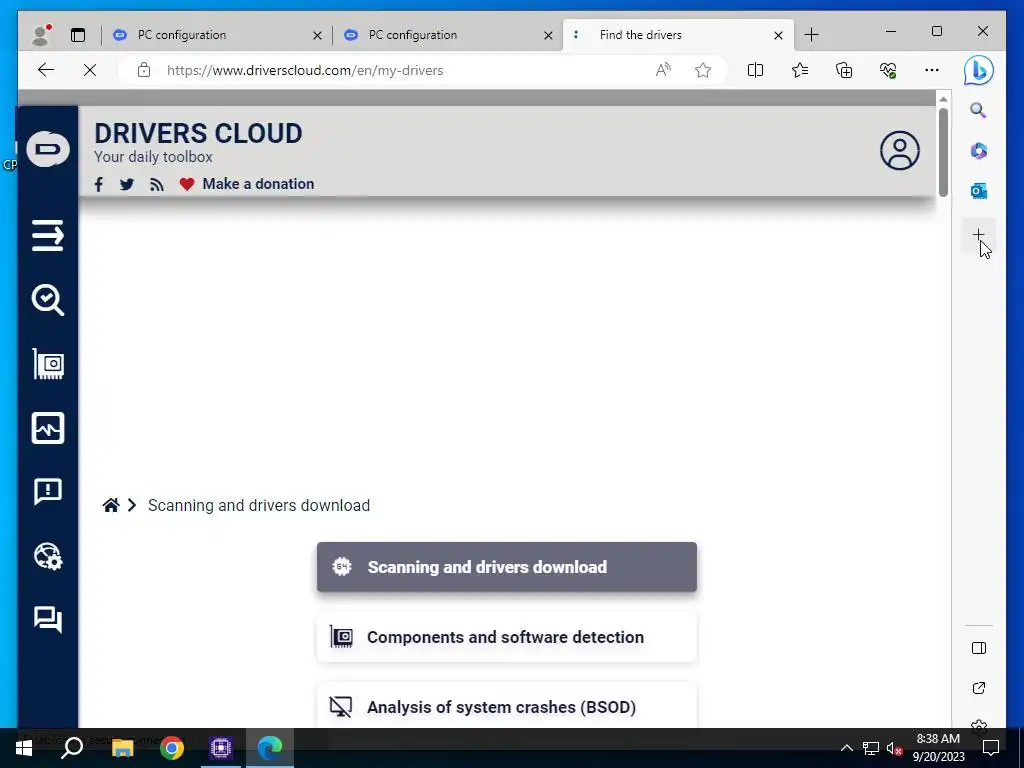Go back to previous page
1024x768 pixels.
click(x=46, y=70)
